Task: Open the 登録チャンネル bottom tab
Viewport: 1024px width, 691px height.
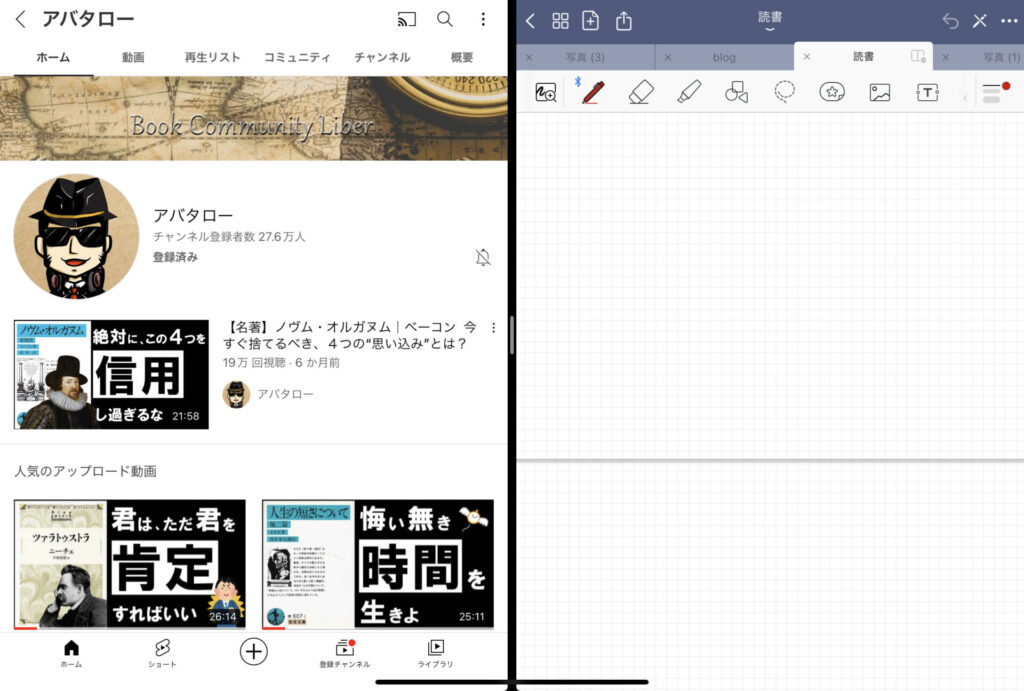Action: tap(345, 654)
